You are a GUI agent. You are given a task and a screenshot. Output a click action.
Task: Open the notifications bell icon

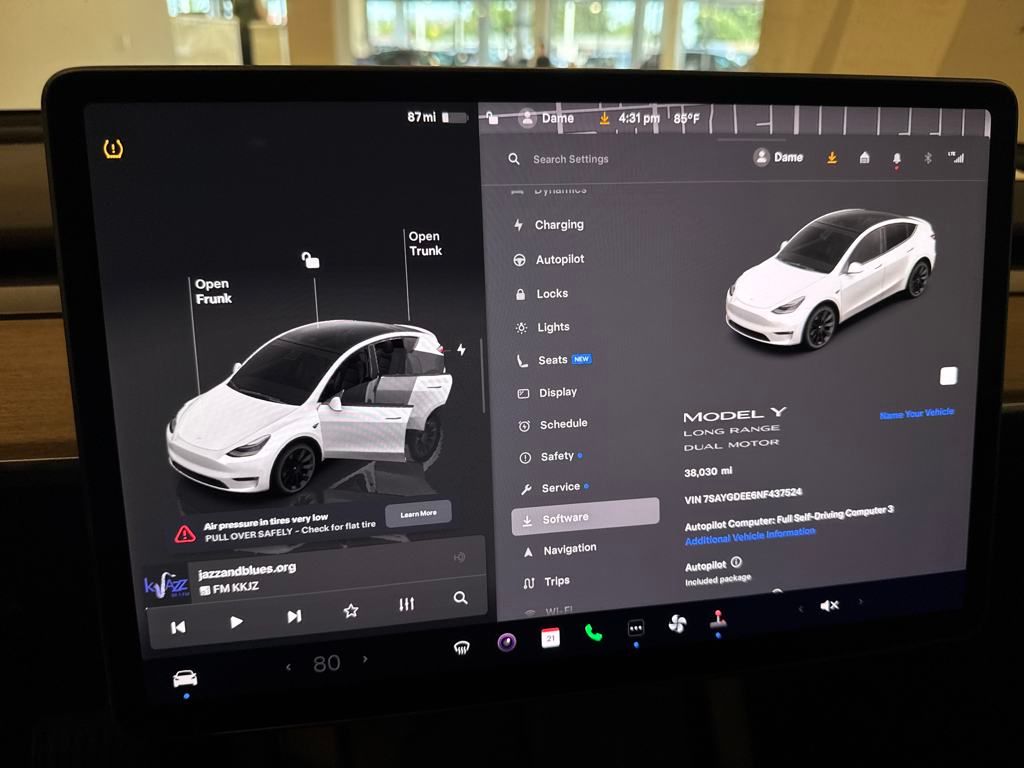(897, 159)
